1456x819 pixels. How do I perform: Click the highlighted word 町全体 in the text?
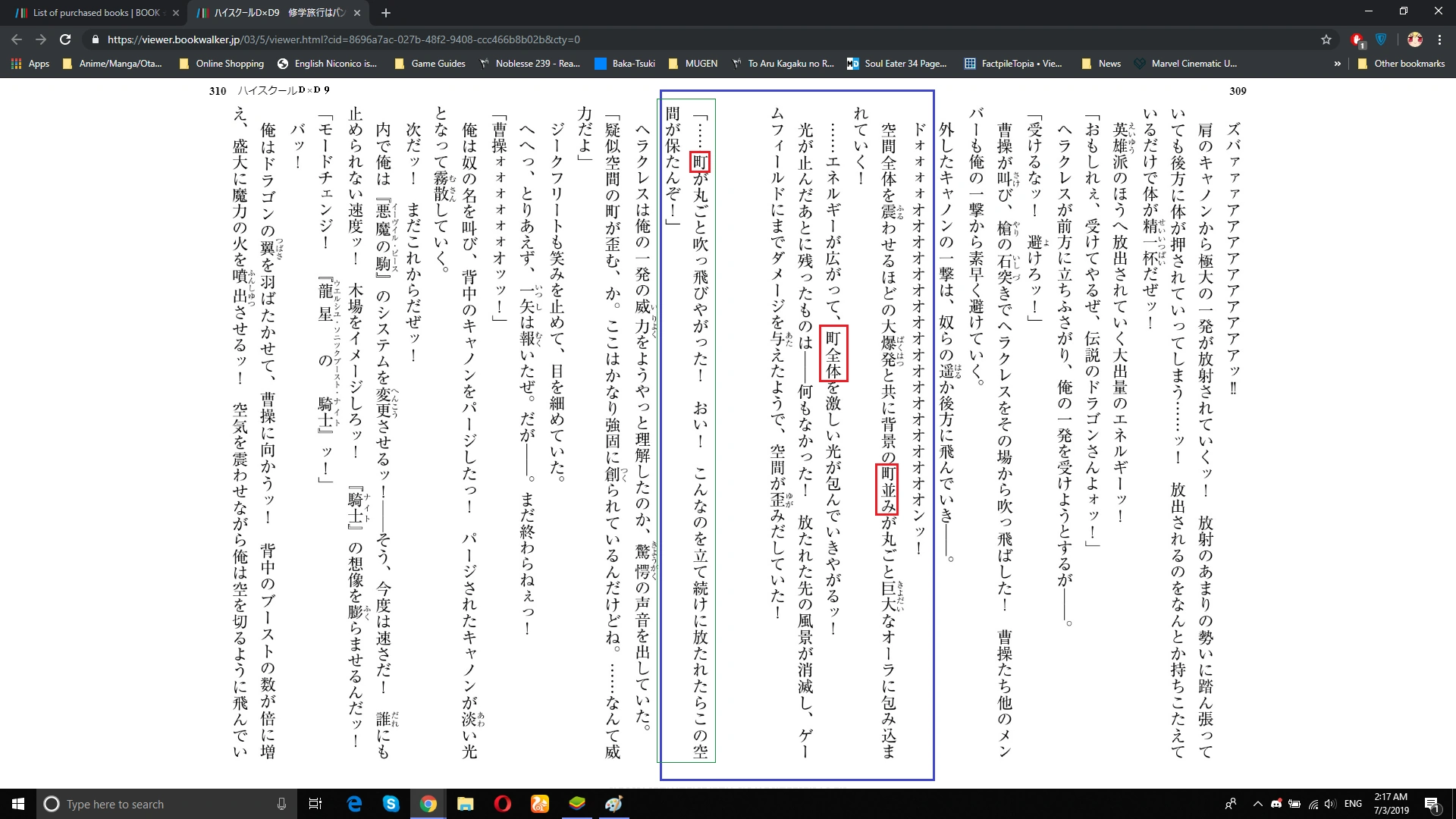(x=833, y=354)
